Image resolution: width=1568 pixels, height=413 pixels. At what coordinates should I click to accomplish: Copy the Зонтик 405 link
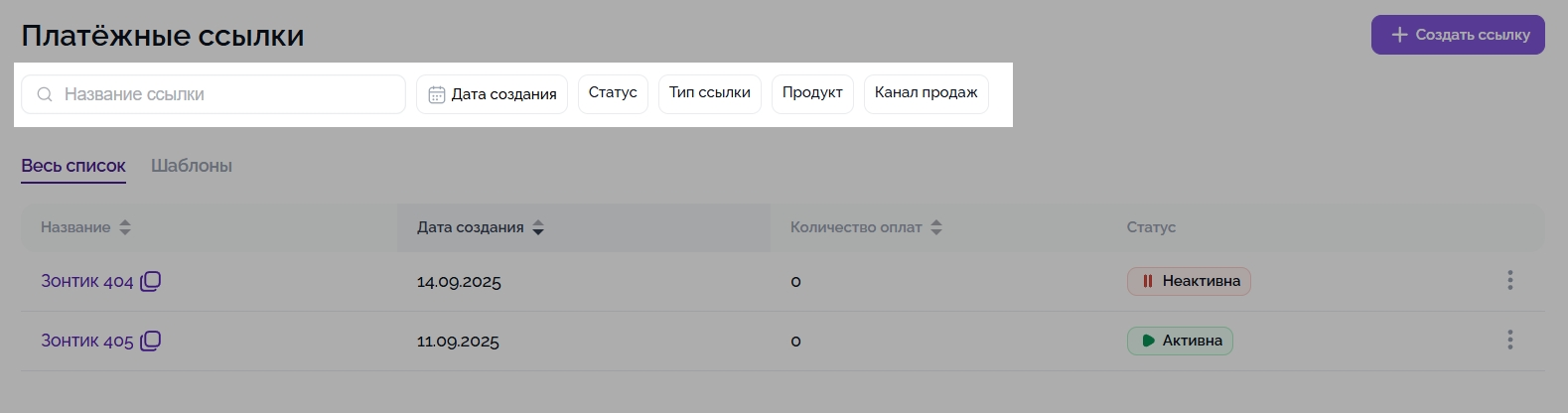[x=151, y=341]
